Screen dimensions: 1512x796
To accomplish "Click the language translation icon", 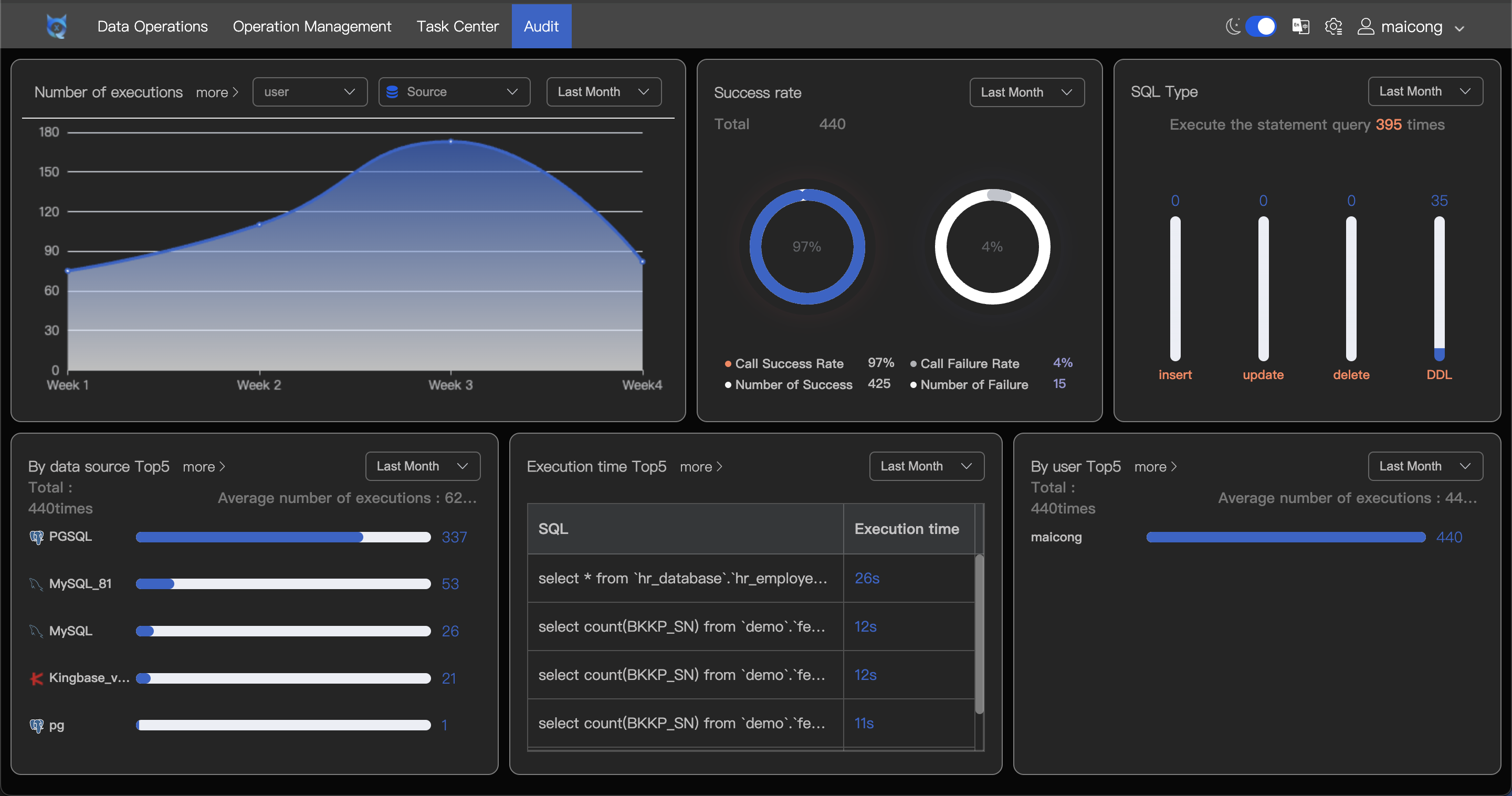I will coord(1300,26).
